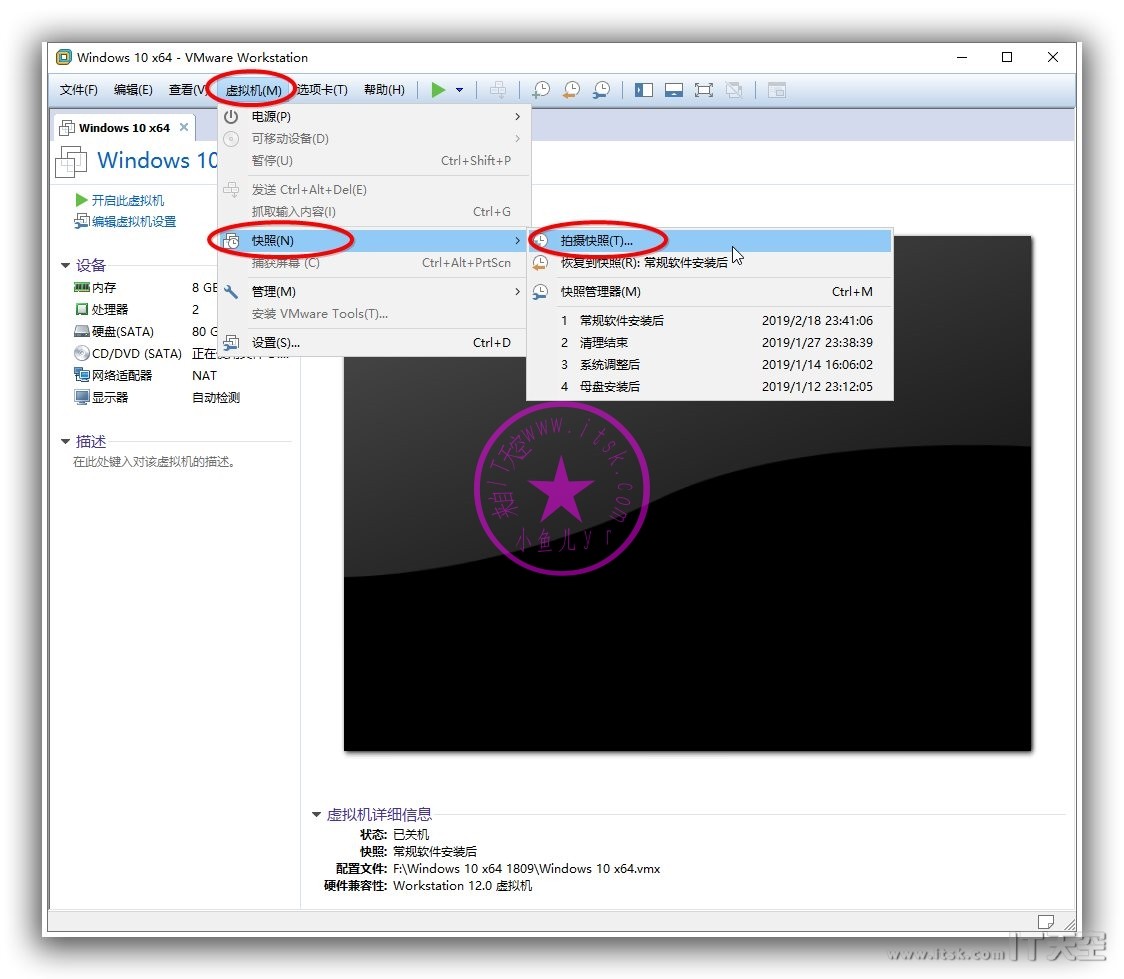
Task: Click the snapshot icon beside 快照(N)
Action: 231,241
